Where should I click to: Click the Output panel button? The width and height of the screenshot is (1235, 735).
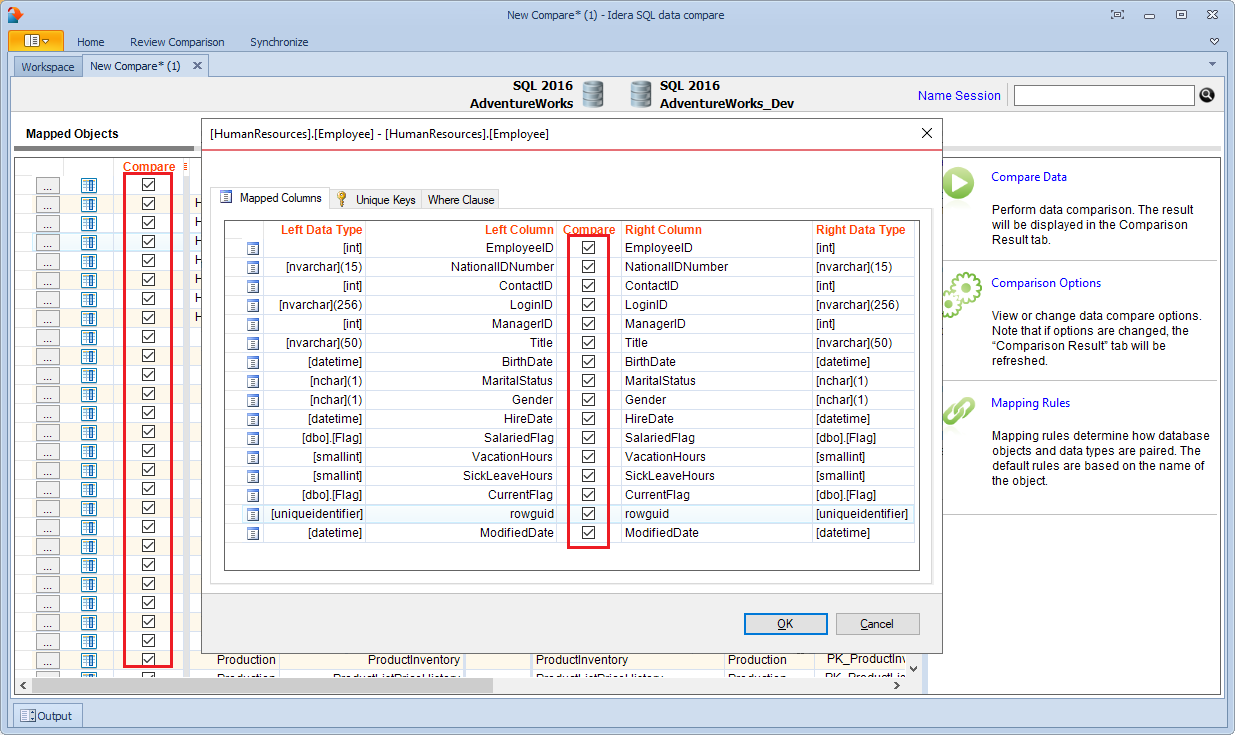coord(48,716)
